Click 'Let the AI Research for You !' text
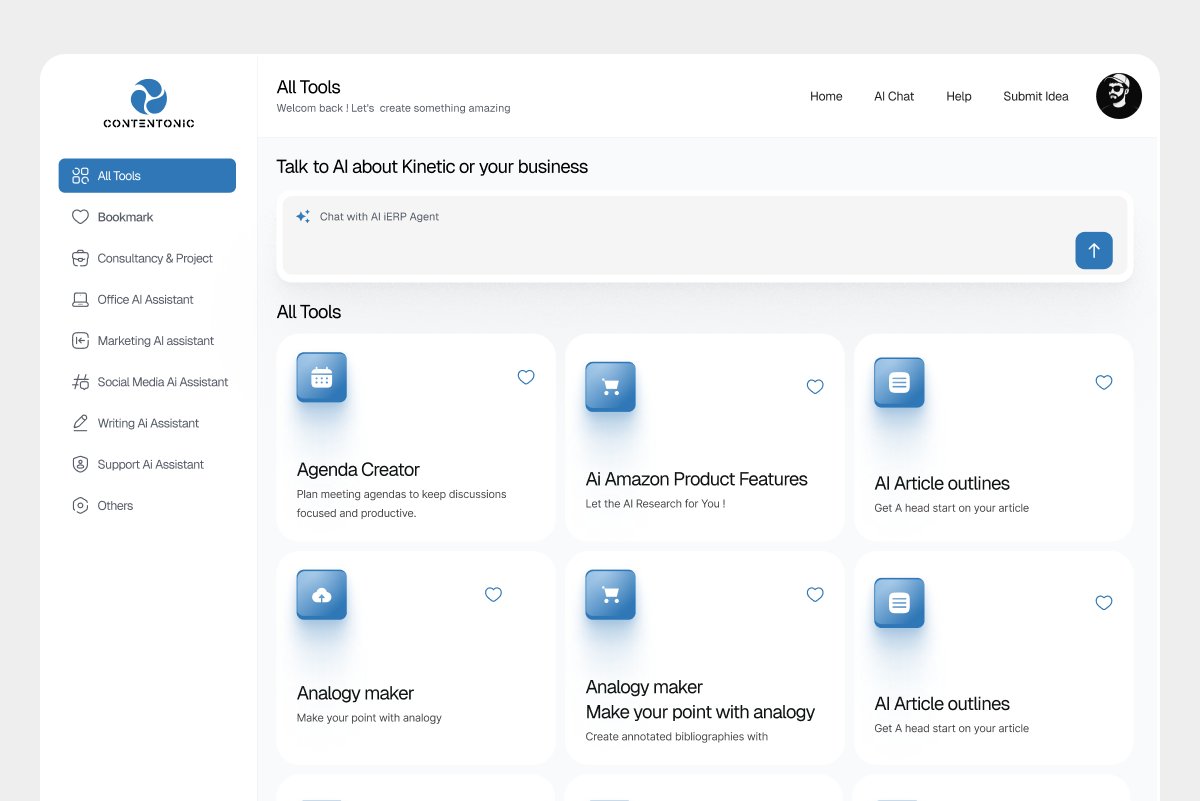 click(x=655, y=504)
